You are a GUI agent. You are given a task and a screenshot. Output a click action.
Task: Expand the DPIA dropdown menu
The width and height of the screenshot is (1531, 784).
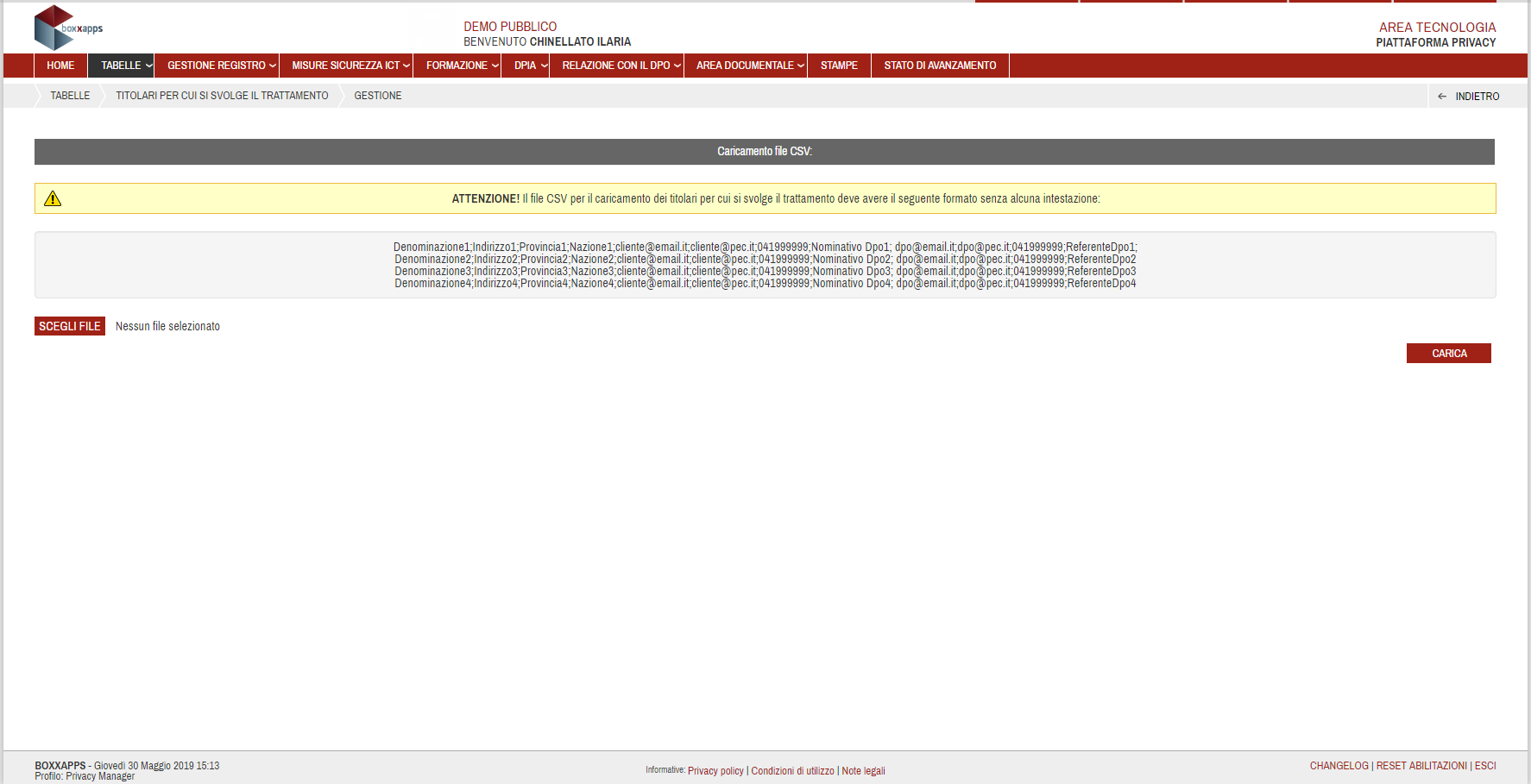pos(526,66)
